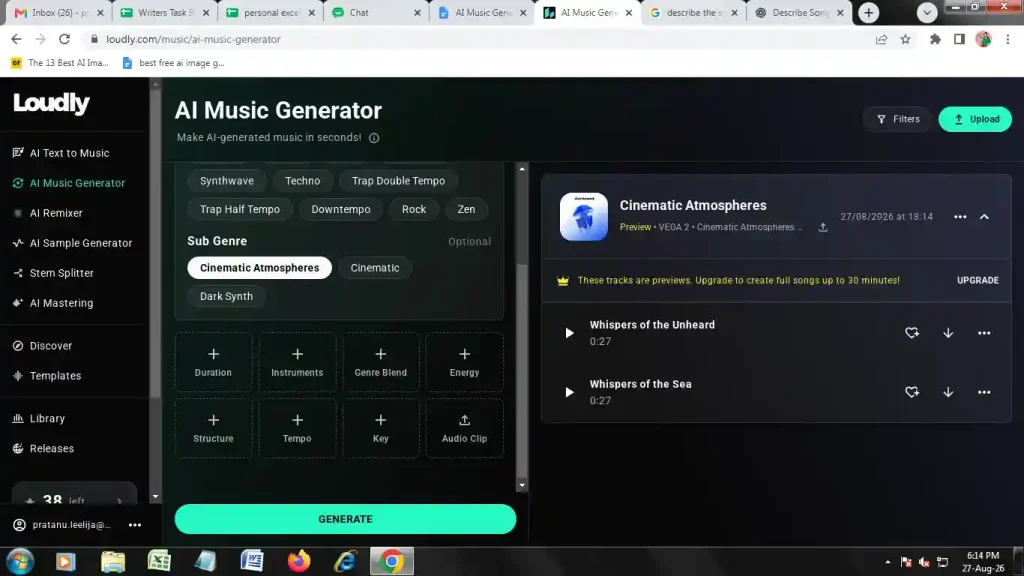
Task: Select the Zen genre chip
Action: point(466,210)
